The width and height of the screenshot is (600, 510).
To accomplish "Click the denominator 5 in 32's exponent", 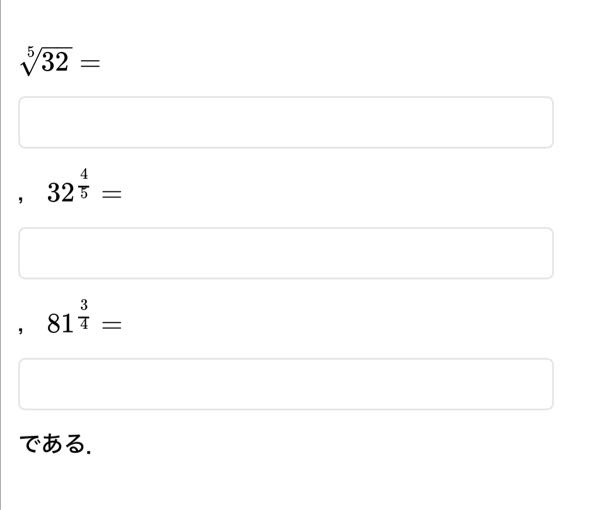I will 84,193.
